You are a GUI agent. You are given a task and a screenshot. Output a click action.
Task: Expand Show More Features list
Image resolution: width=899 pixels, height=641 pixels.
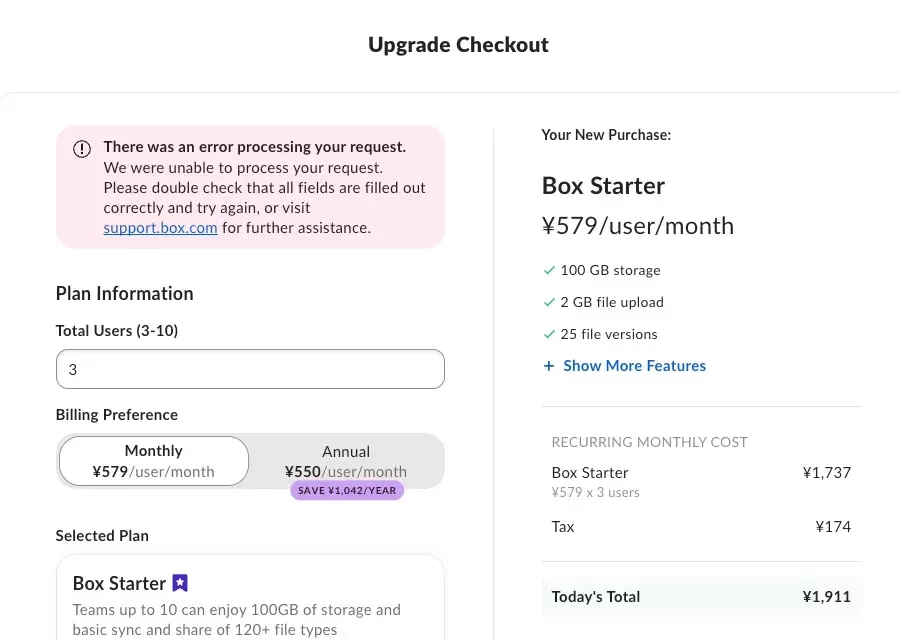(634, 366)
